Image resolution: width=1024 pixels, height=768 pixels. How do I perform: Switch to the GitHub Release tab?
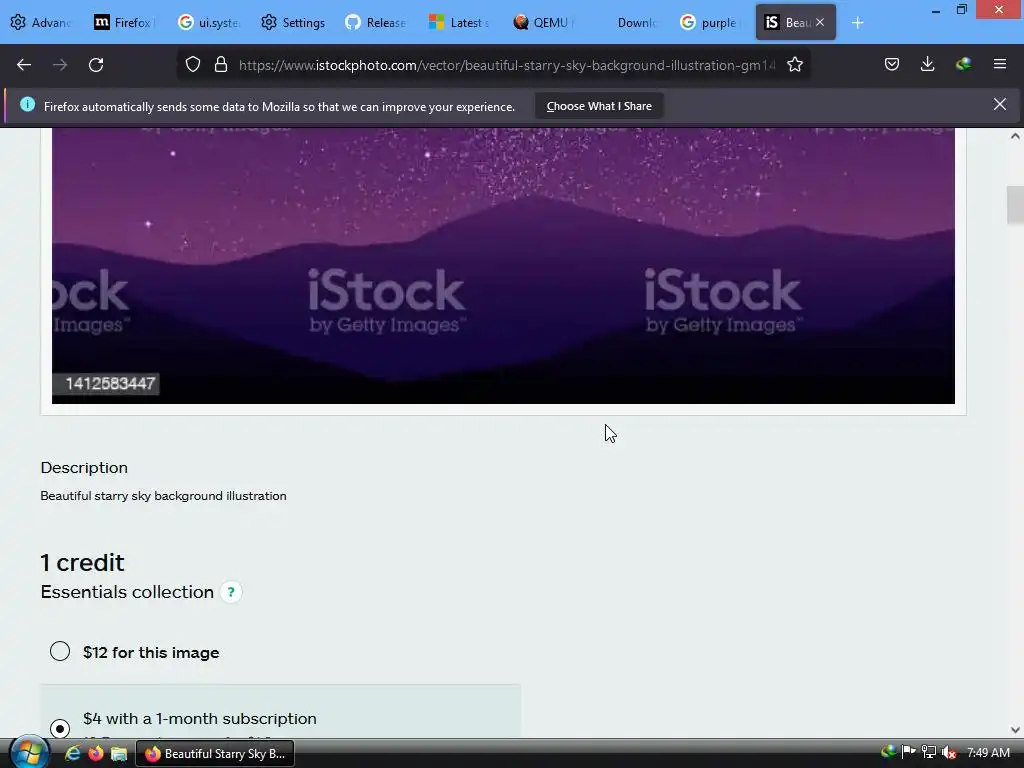click(376, 23)
